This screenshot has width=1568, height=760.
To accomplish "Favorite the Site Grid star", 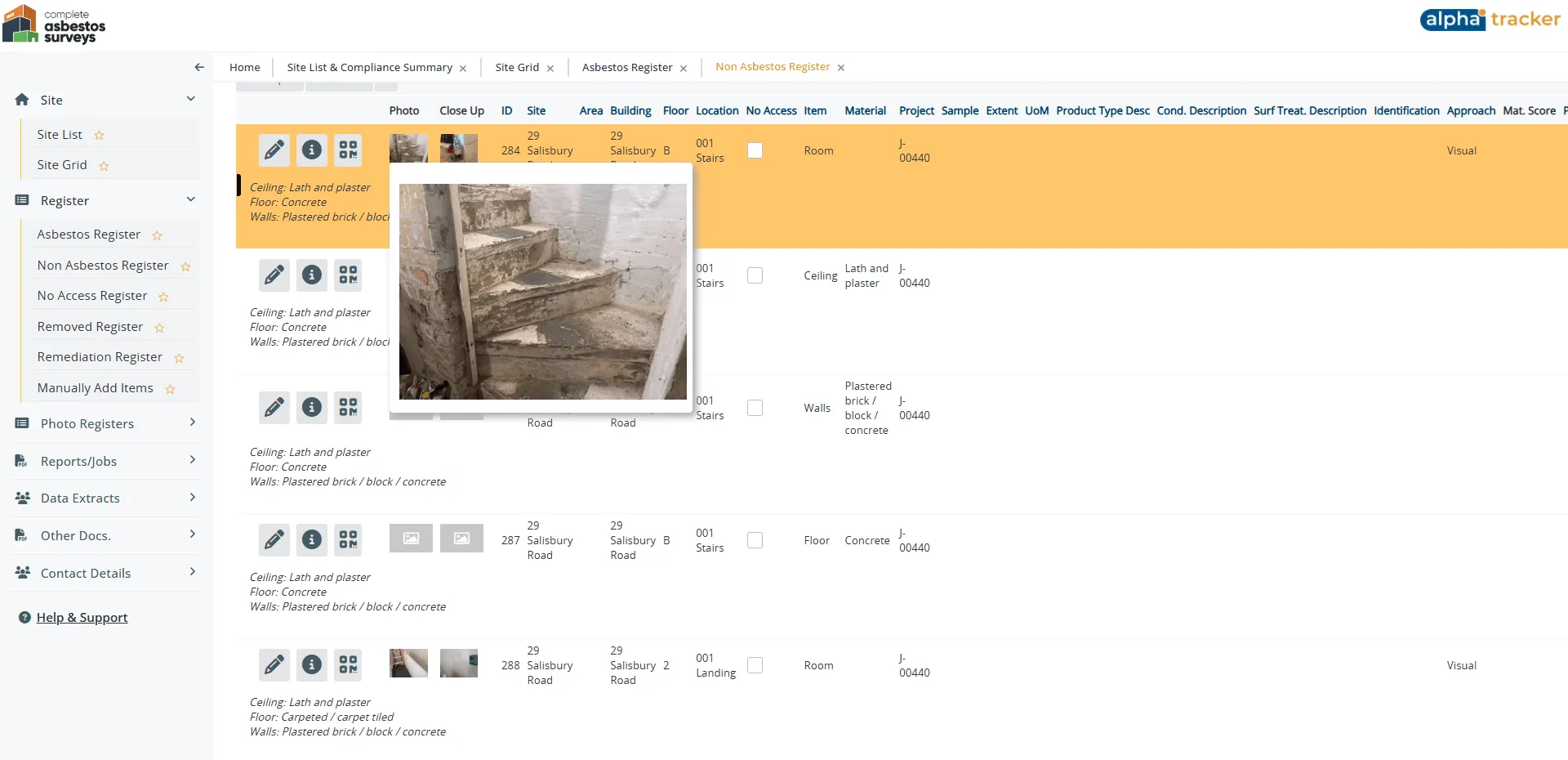I will [104, 166].
